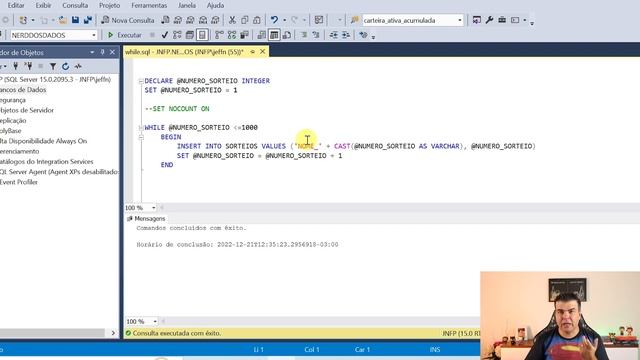Select the Objetos de Servidor tree node
This screenshot has width=640, height=360.
click(27, 110)
